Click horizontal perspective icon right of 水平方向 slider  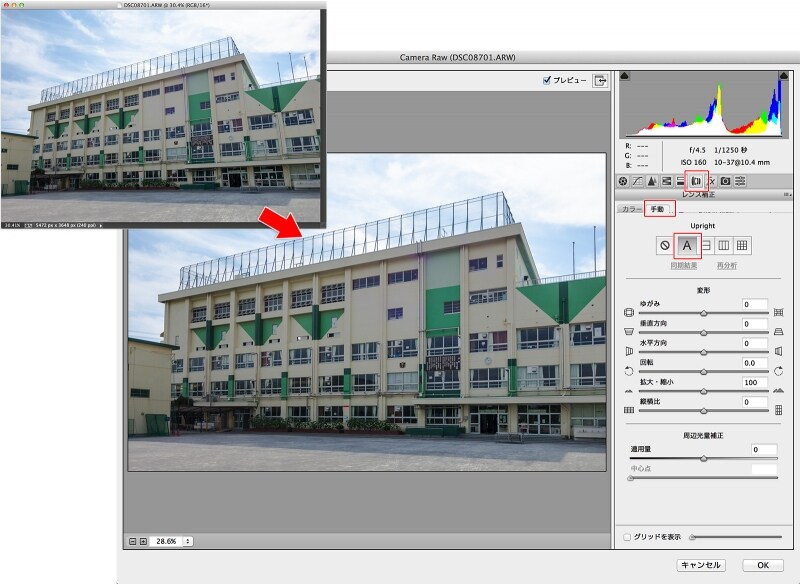coord(779,351)
